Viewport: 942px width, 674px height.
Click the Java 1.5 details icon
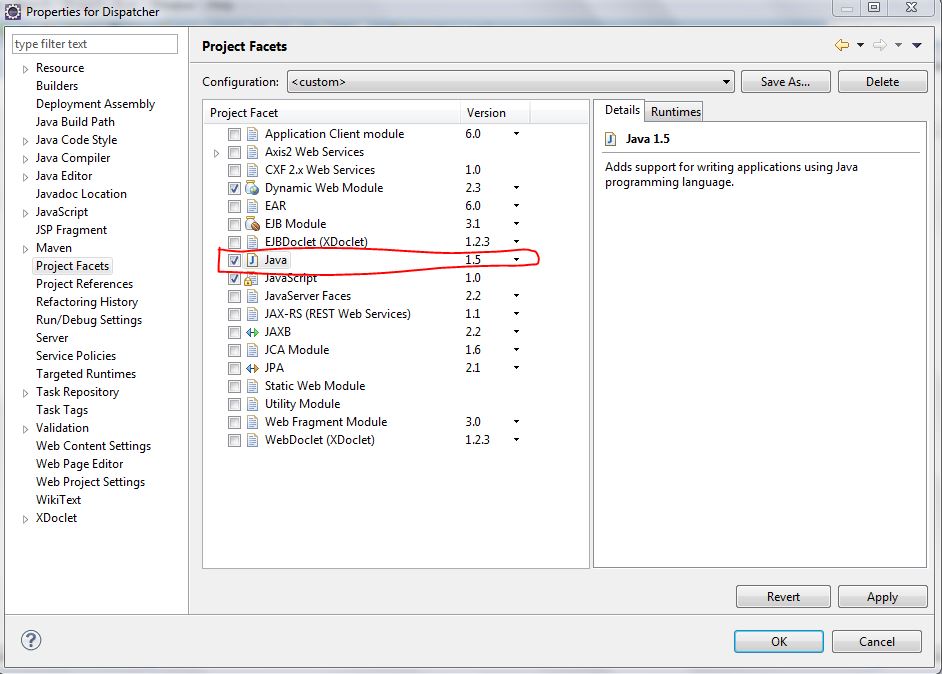point(610,139)
